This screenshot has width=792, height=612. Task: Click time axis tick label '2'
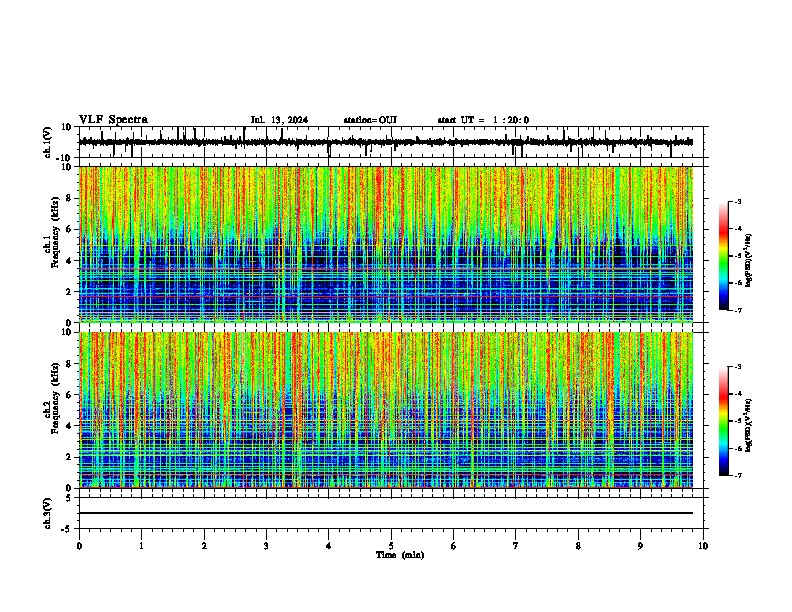click(204, 546)
